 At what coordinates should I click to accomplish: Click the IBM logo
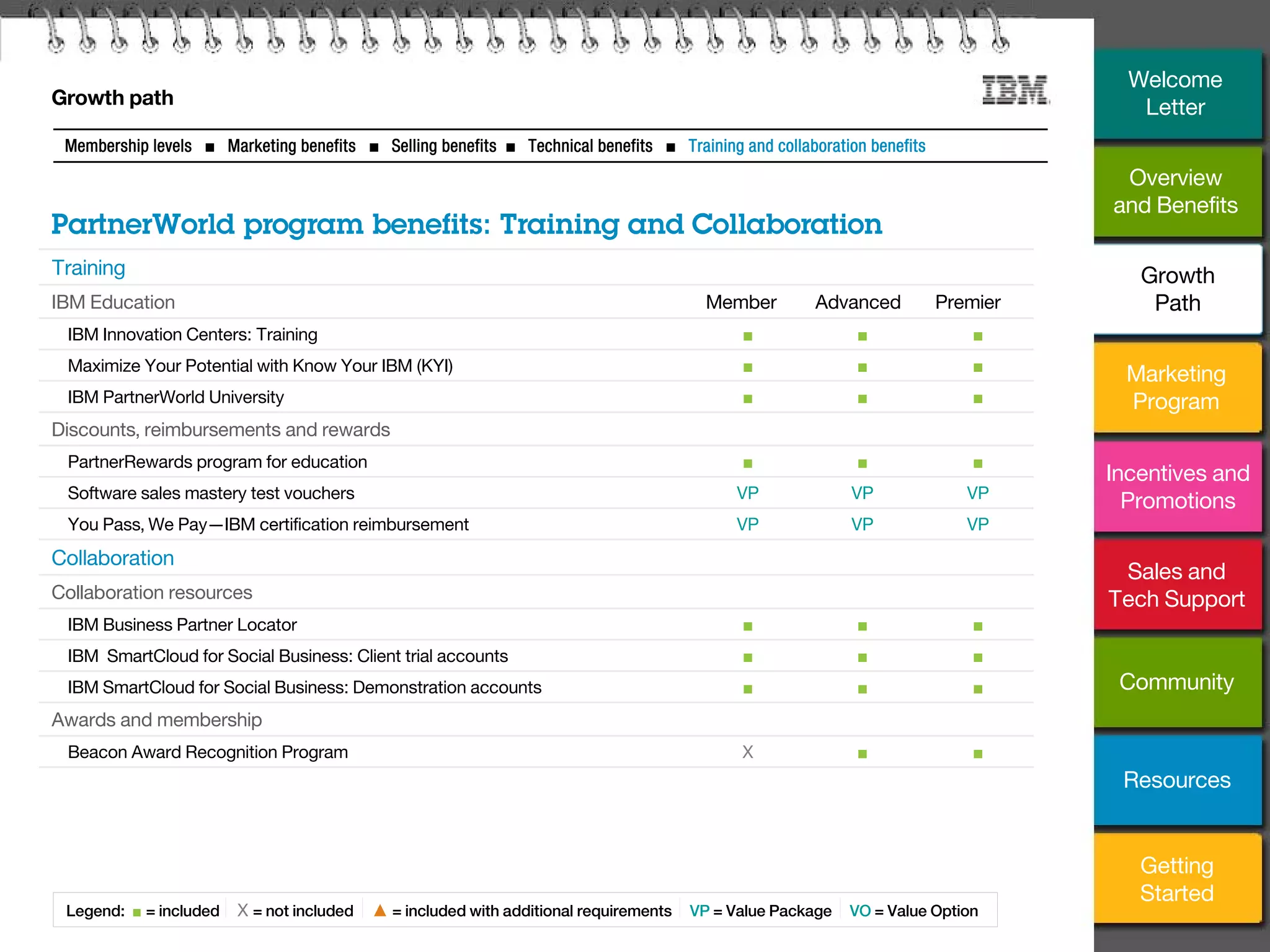click(x=1015, y=90)
